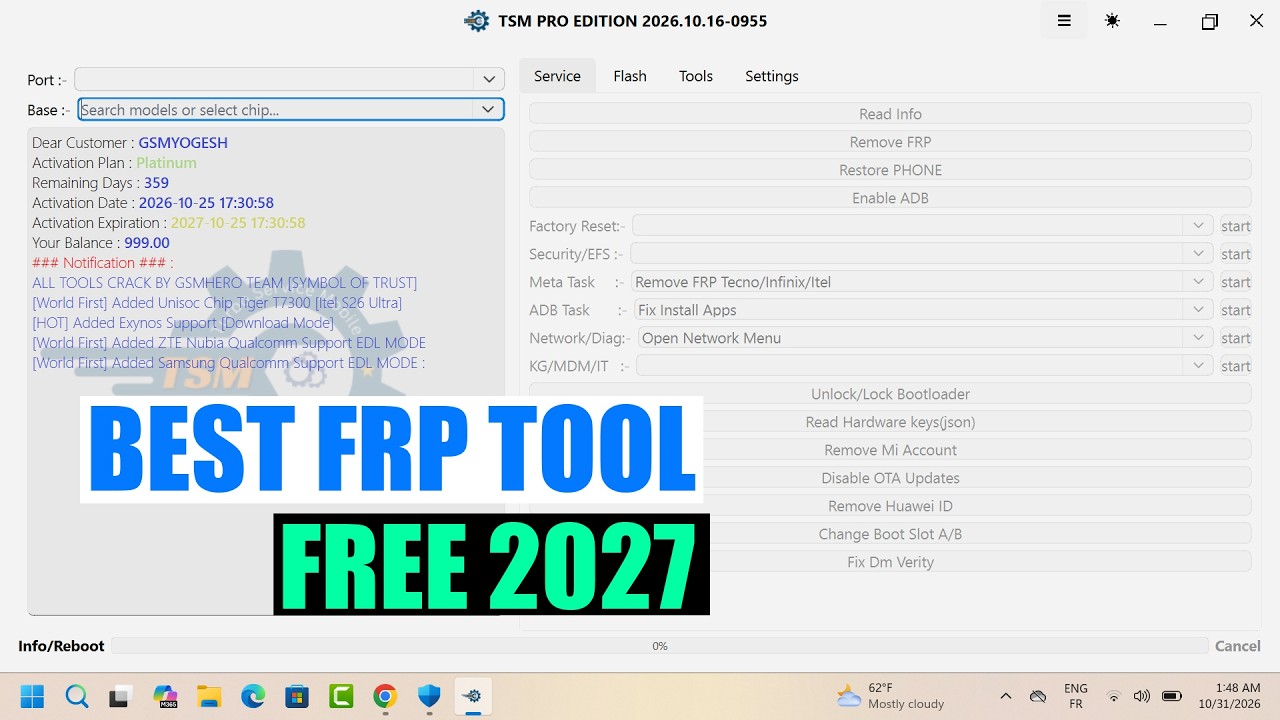Start the Meta Task operation
Screen dimensions: 1280x720
point(1236,282)
